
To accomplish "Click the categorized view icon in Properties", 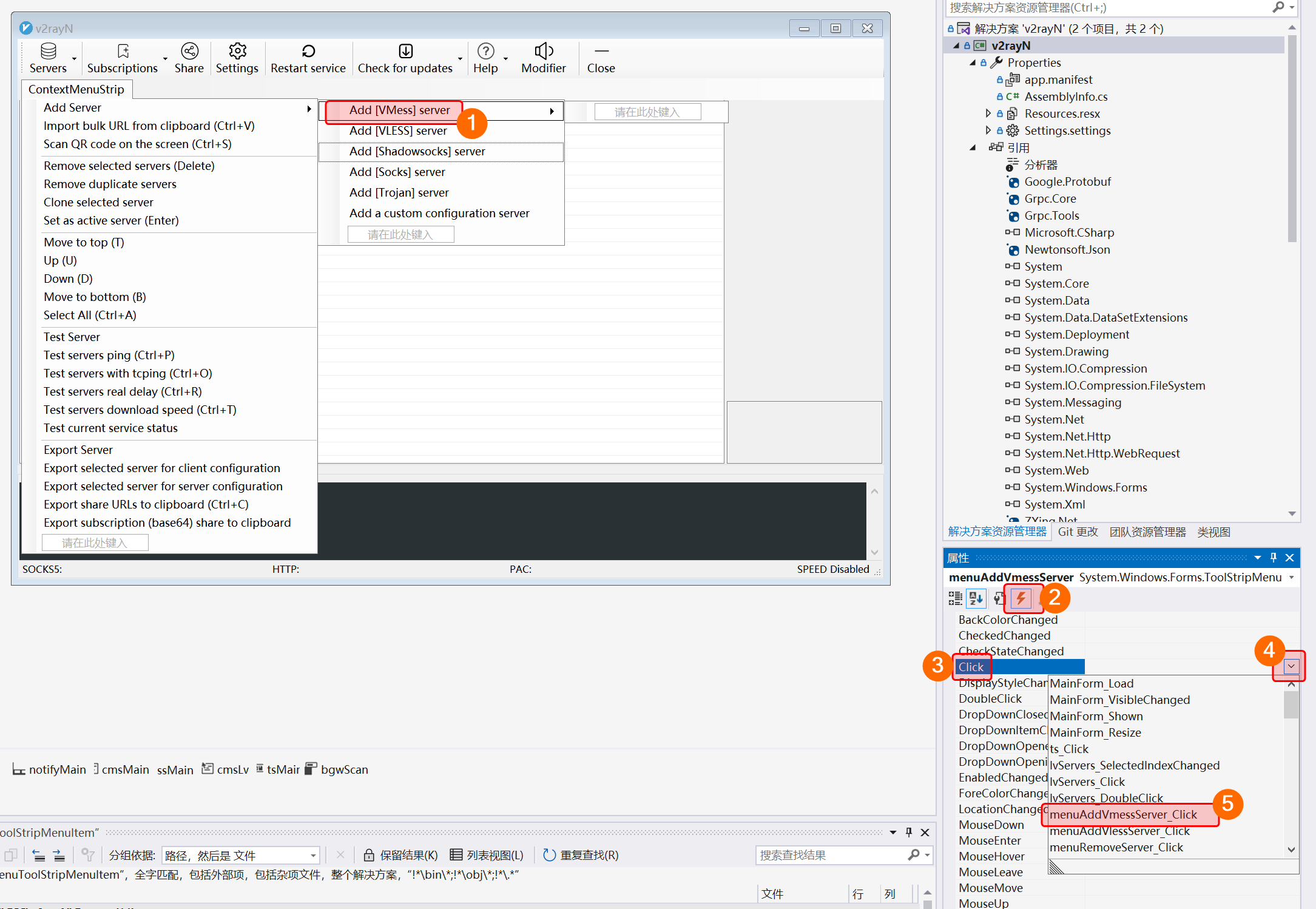I will (955, 598).
